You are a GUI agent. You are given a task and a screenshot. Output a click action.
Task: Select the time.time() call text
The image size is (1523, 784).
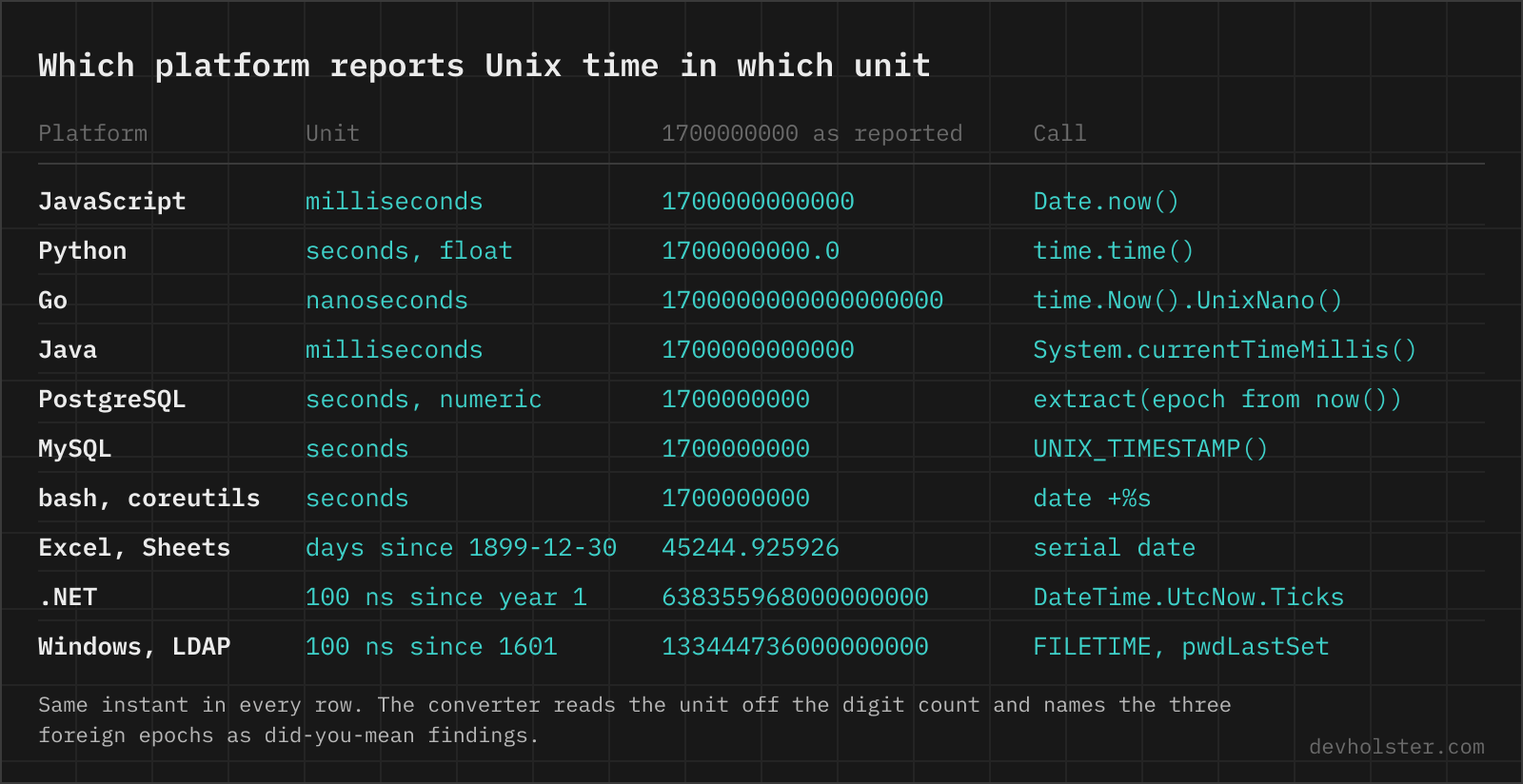1114,251
